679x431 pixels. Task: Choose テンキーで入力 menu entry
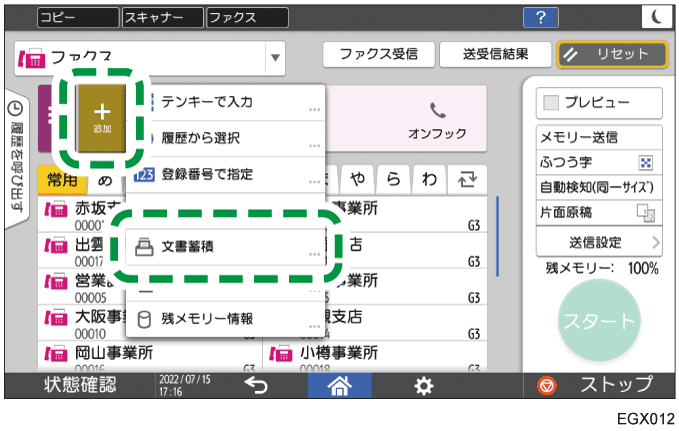(x=225, y=103)
